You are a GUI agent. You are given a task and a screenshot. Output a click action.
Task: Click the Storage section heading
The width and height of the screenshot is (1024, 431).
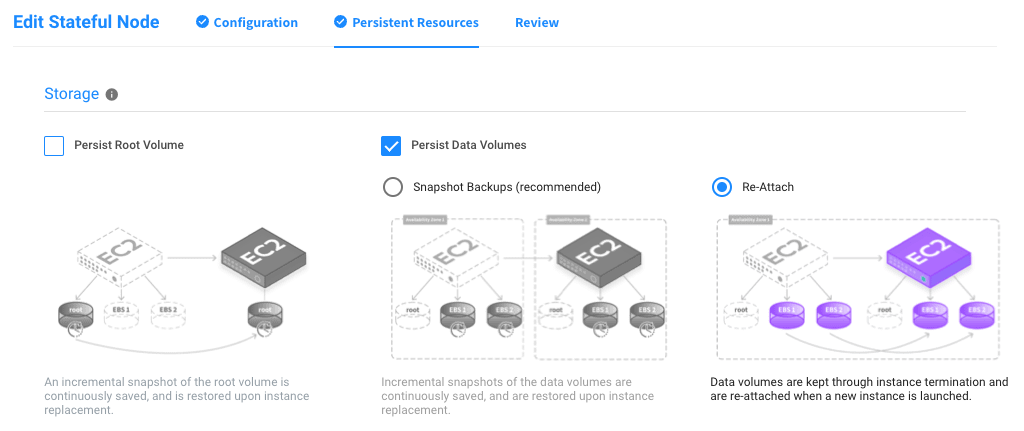[71, 94]
